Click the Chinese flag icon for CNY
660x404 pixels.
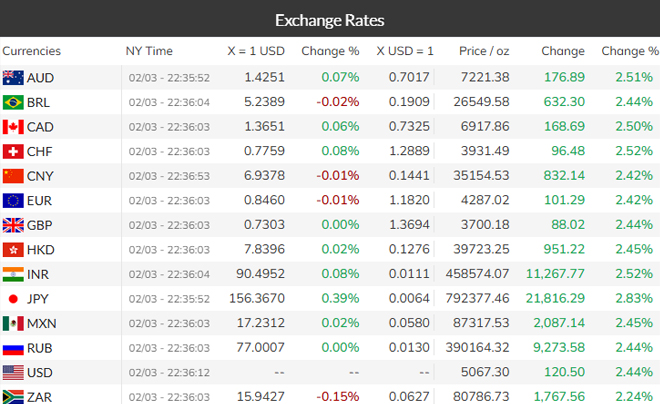13,176
